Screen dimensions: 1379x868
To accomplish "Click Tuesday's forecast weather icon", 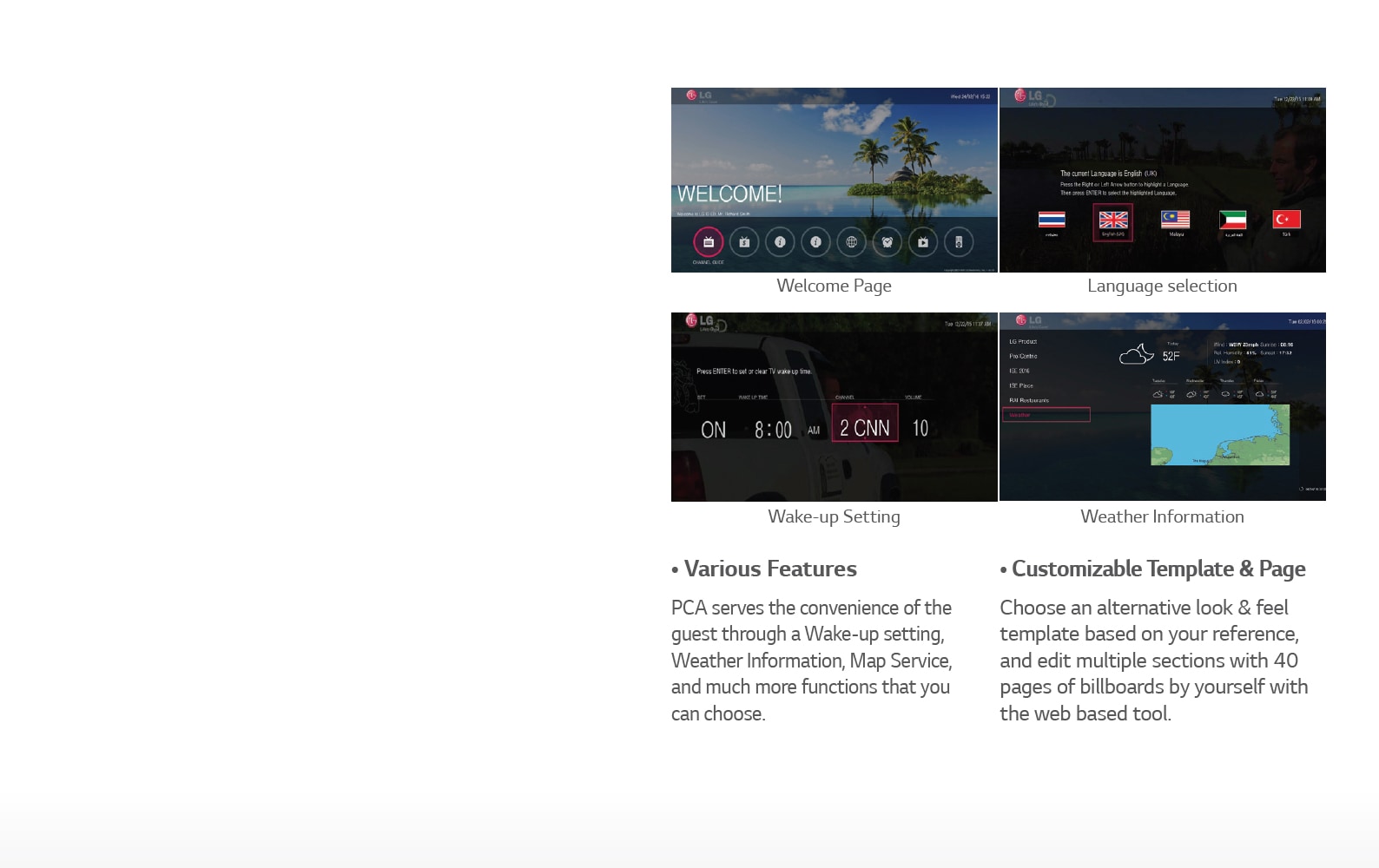I will (x=1158, y=394).
